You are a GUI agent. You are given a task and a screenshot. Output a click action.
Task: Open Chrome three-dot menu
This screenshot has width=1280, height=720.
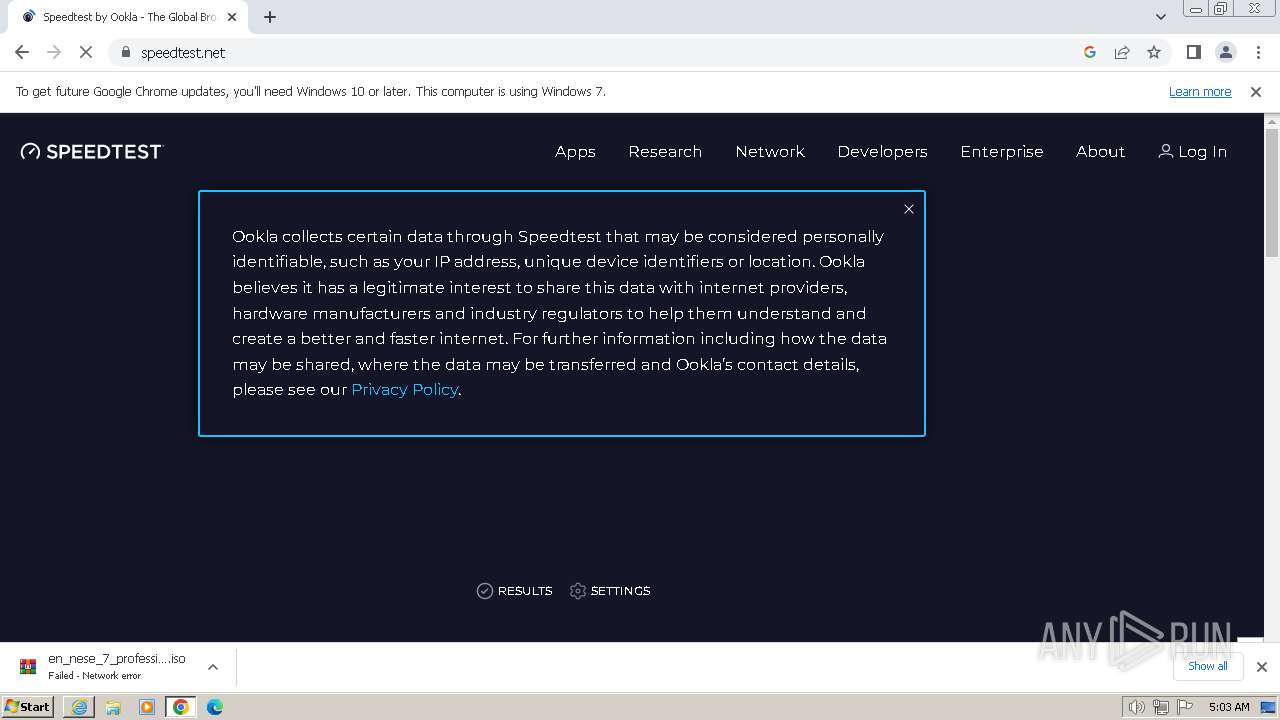click(x=1259, y=52)
